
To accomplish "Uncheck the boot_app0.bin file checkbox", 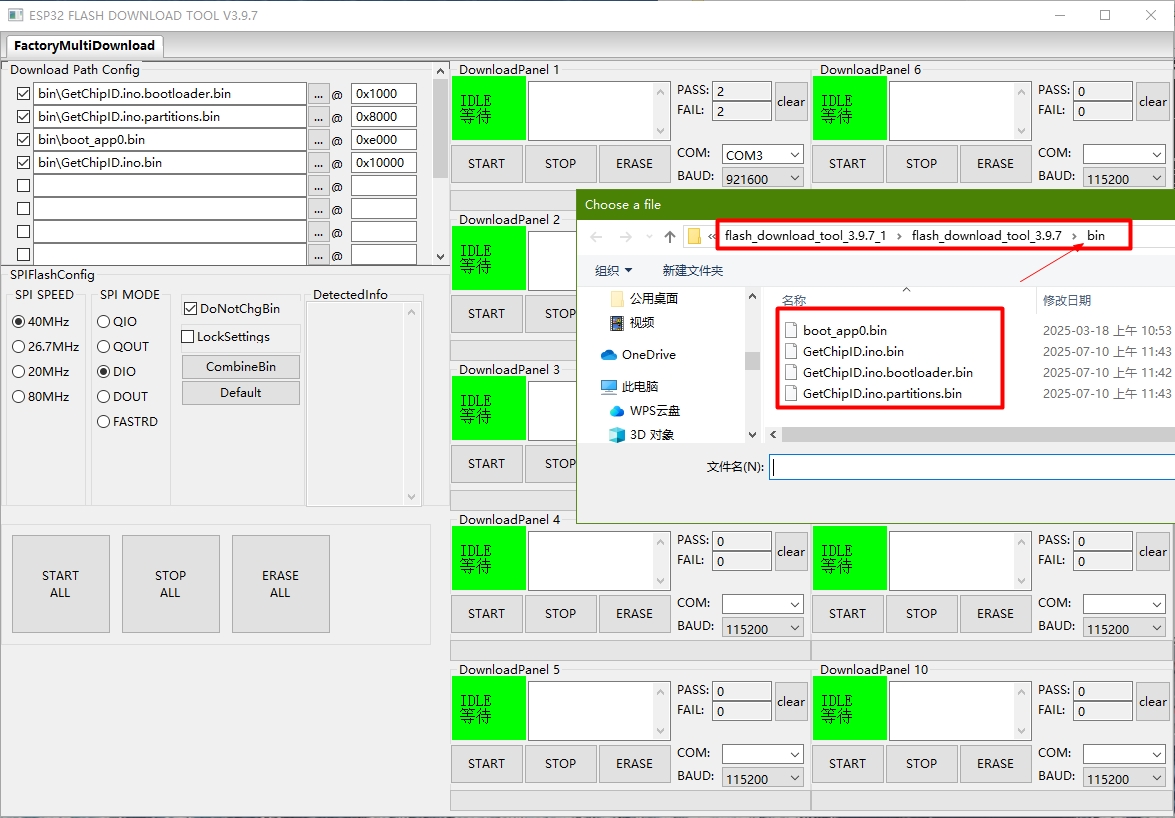I will 23,139.
